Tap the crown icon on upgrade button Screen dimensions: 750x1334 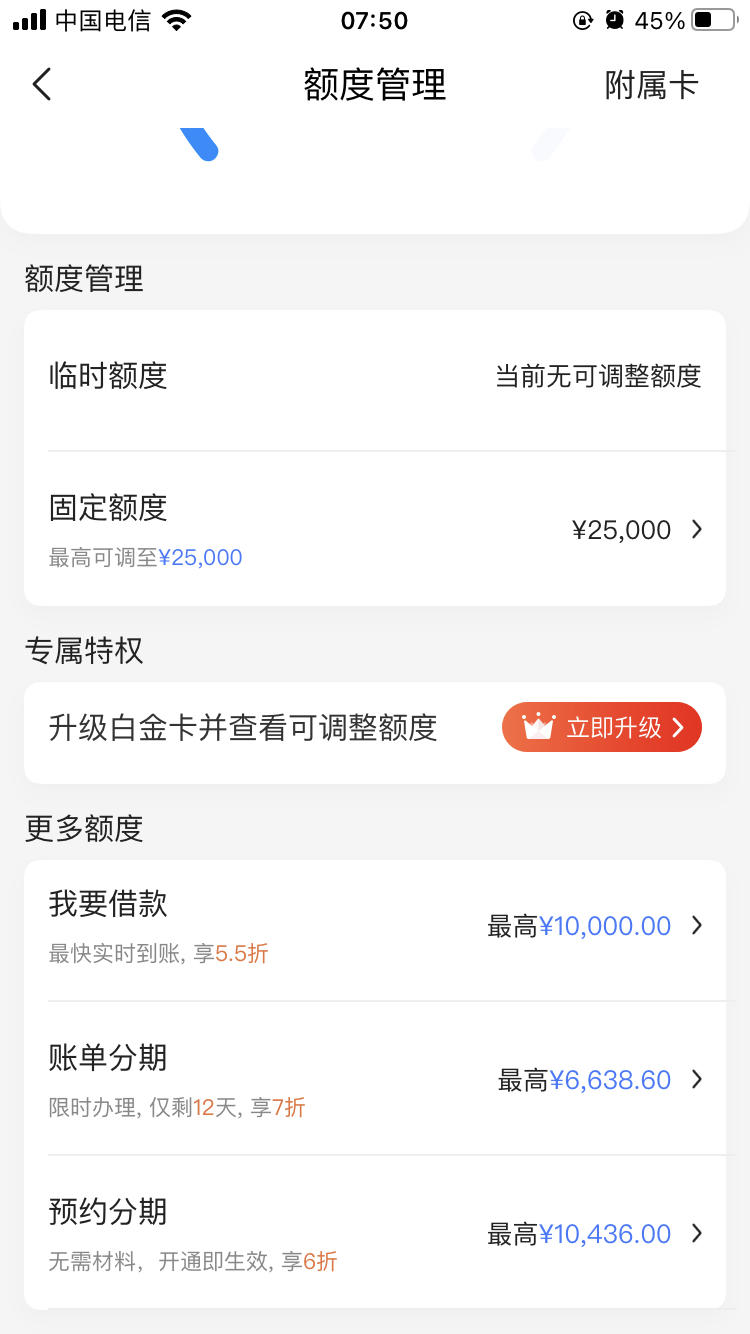(537, 727)
